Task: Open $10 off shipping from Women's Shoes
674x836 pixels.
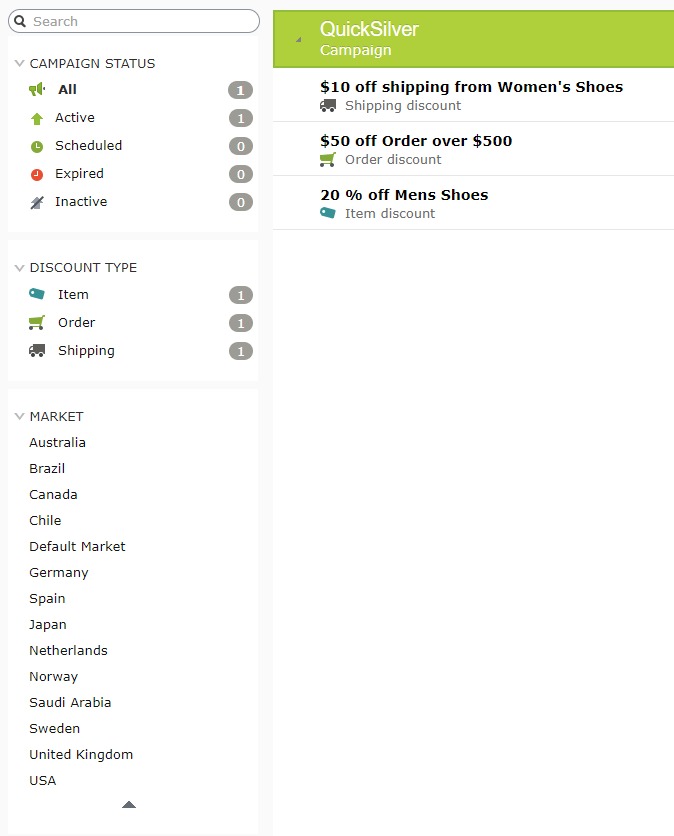Action: click(471, 87)
